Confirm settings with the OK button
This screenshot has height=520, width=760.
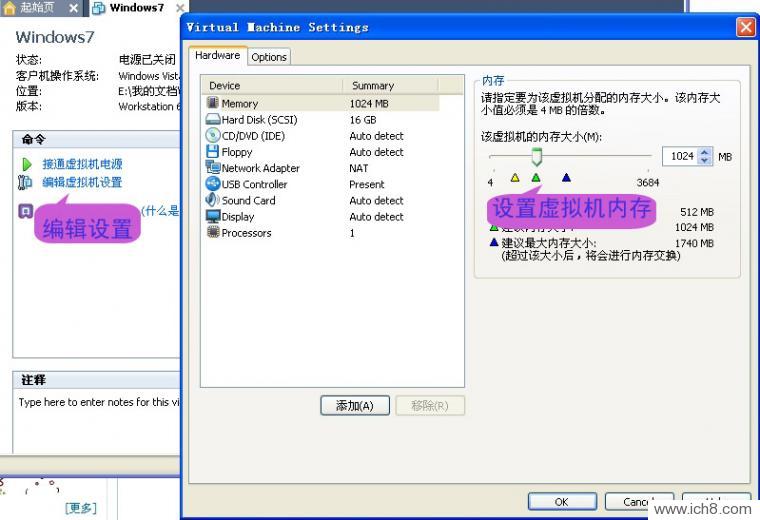pos(562,502)
